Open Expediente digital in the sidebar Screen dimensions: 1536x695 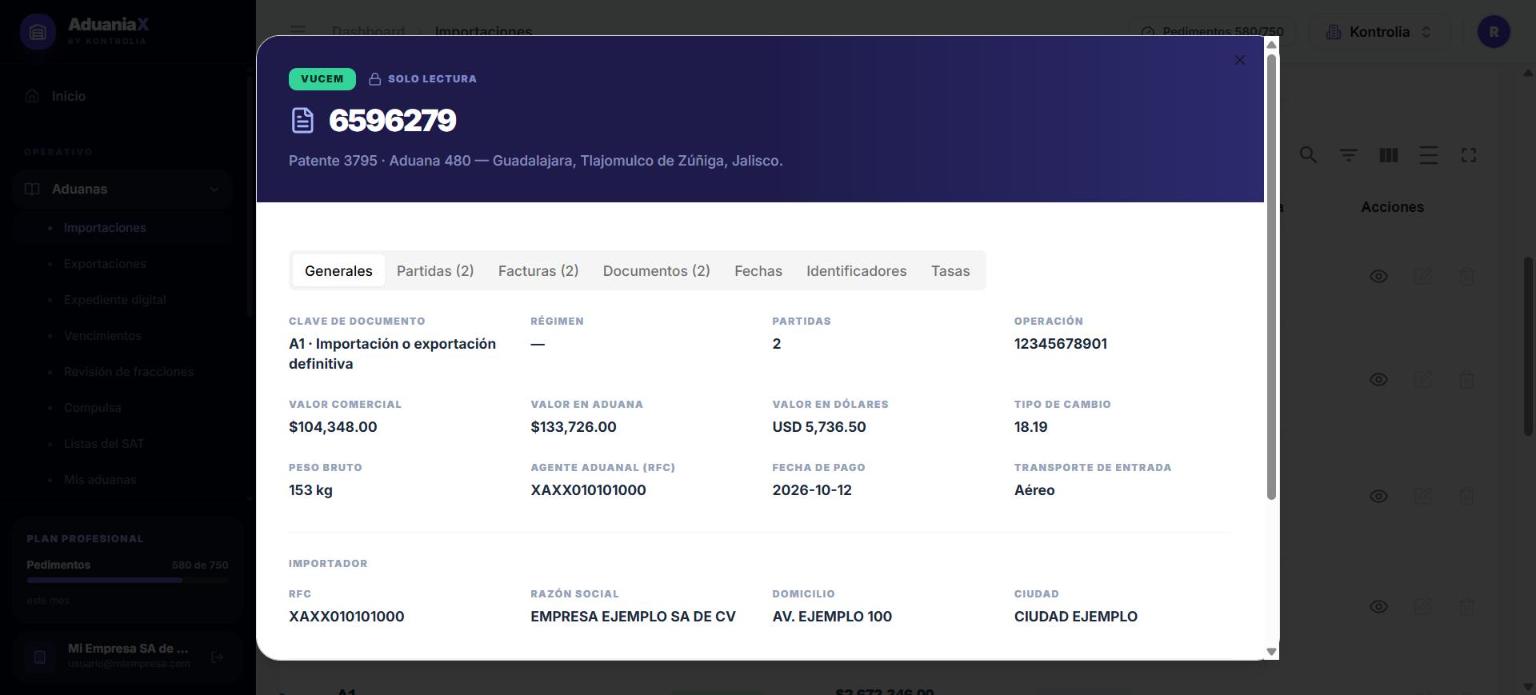[115, 300]
